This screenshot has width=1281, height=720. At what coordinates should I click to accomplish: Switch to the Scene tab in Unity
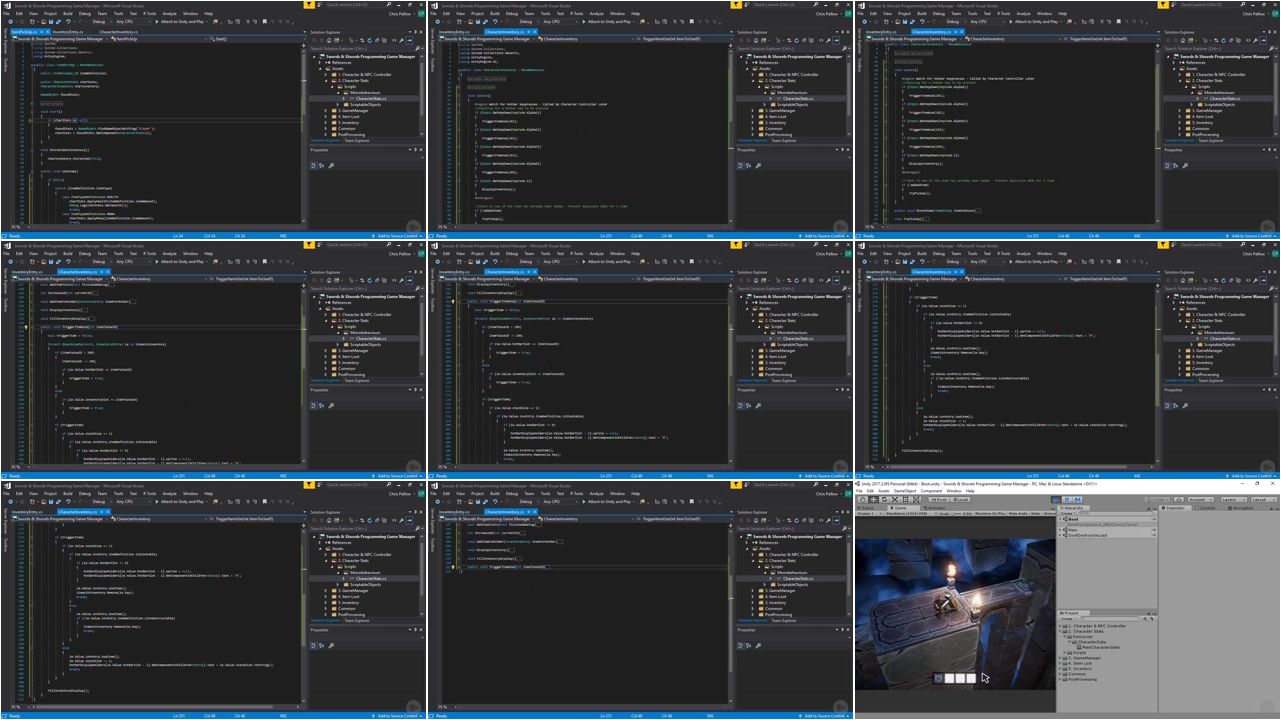866,508
